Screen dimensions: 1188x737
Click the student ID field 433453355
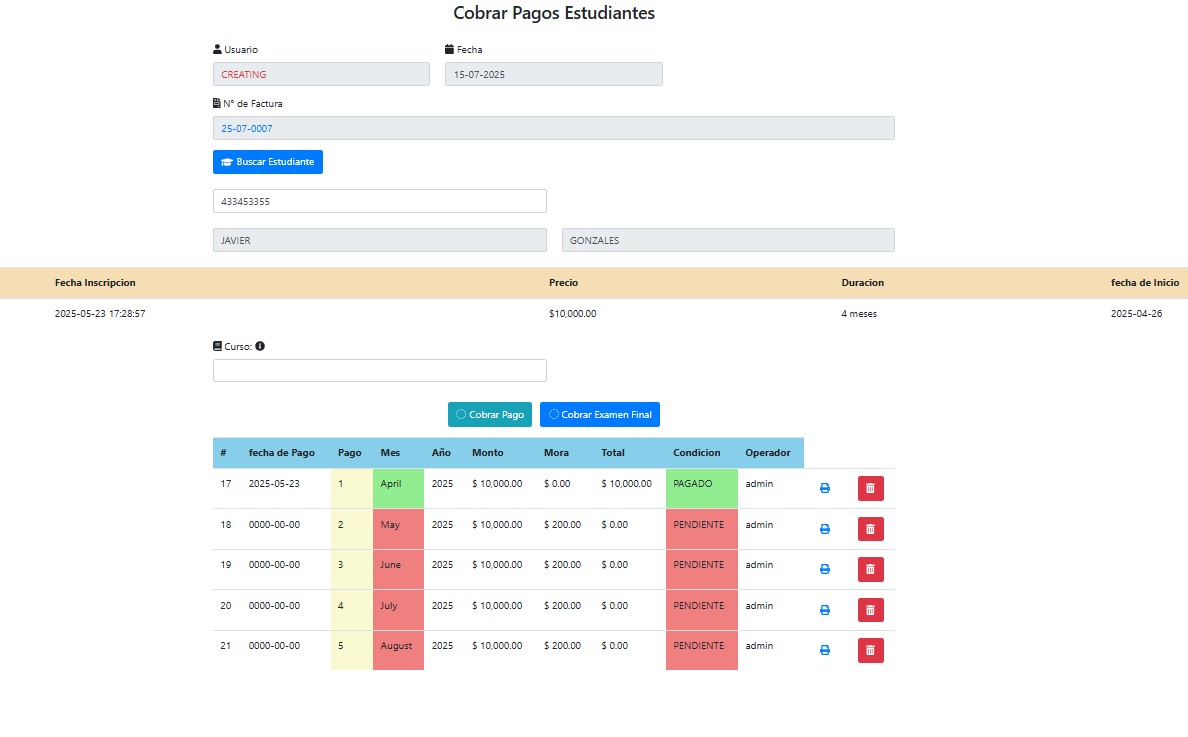point(379,201)
